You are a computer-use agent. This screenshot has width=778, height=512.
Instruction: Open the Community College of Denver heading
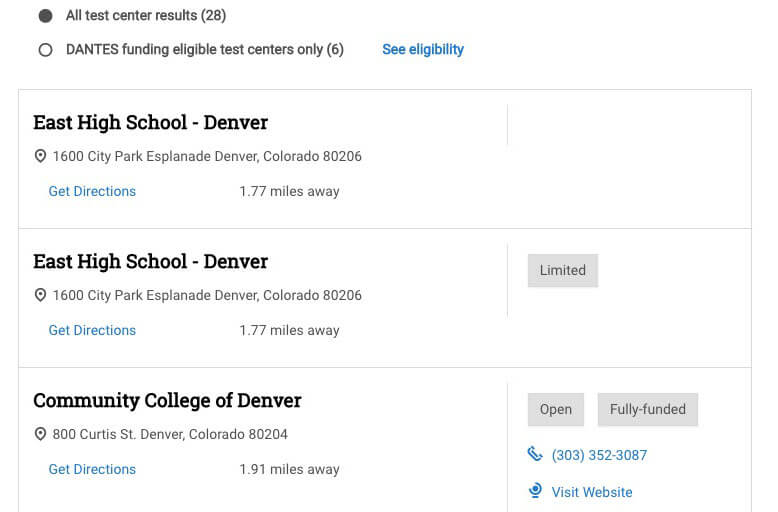[x=167, y=400]
